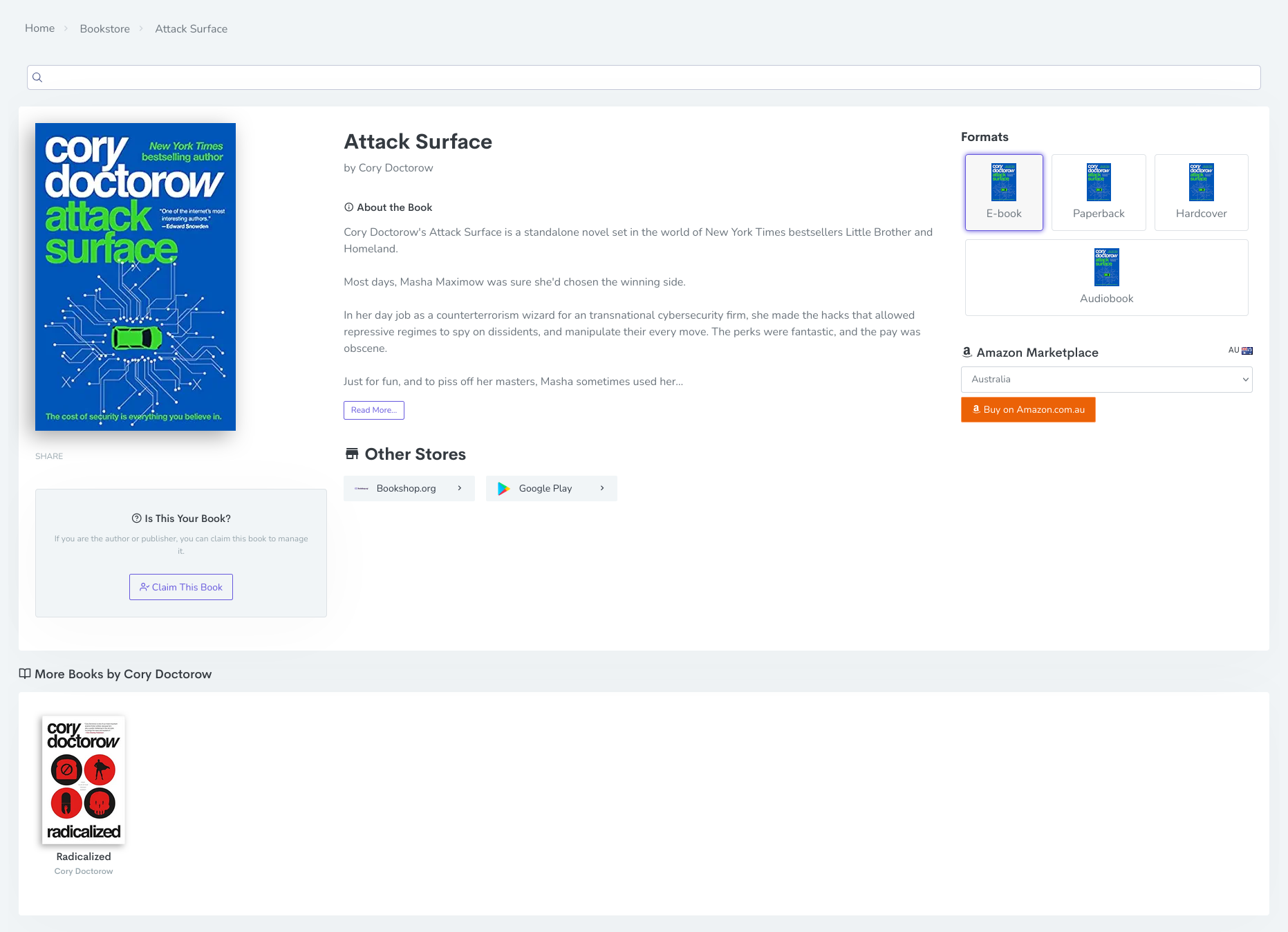Click the Bookshop.org store icon
The image size is (1288, 932).
362,488
